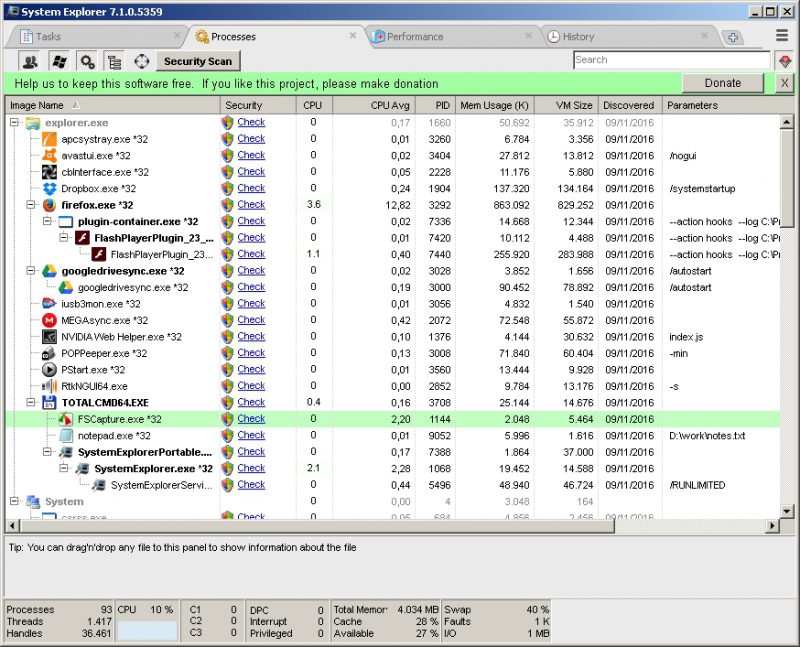Switch to the Performance tab
This screenshot has height=647, width=800.
point(452,37)
